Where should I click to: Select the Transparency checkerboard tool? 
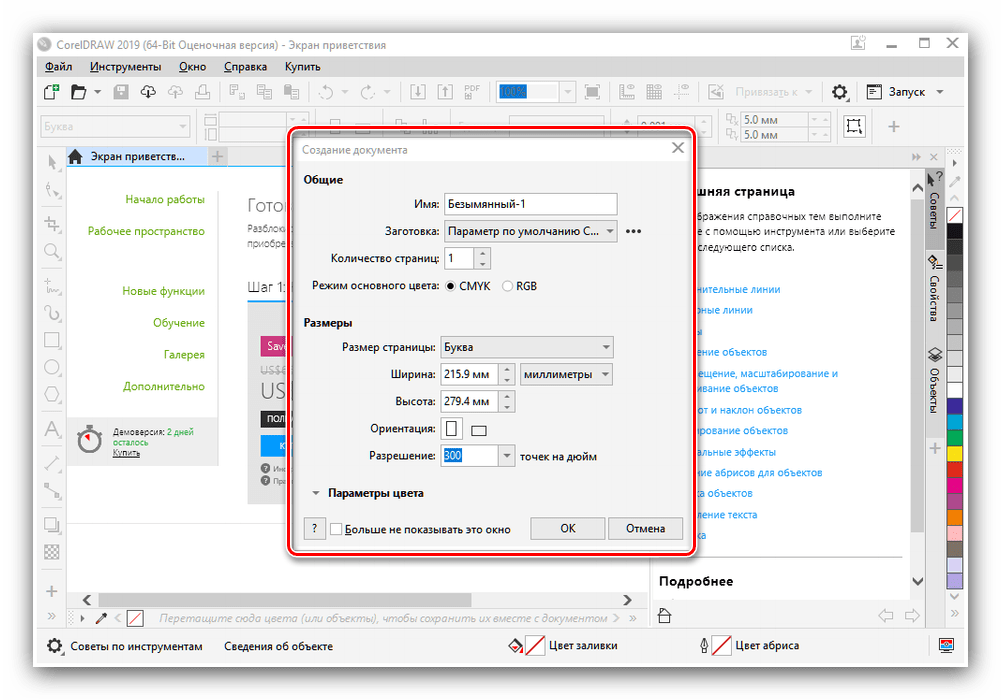pyautogui.click(x=52, y=552)
